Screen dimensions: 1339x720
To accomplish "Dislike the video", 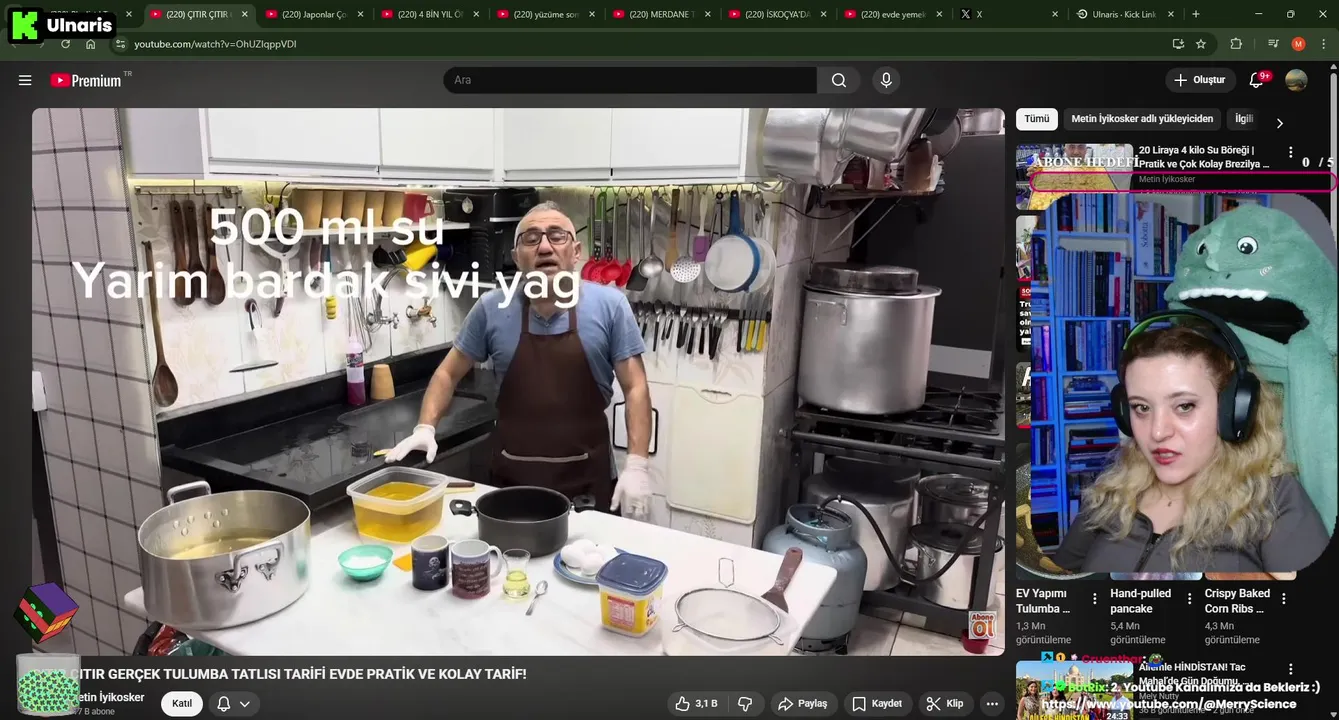I will tap(745, 704).
